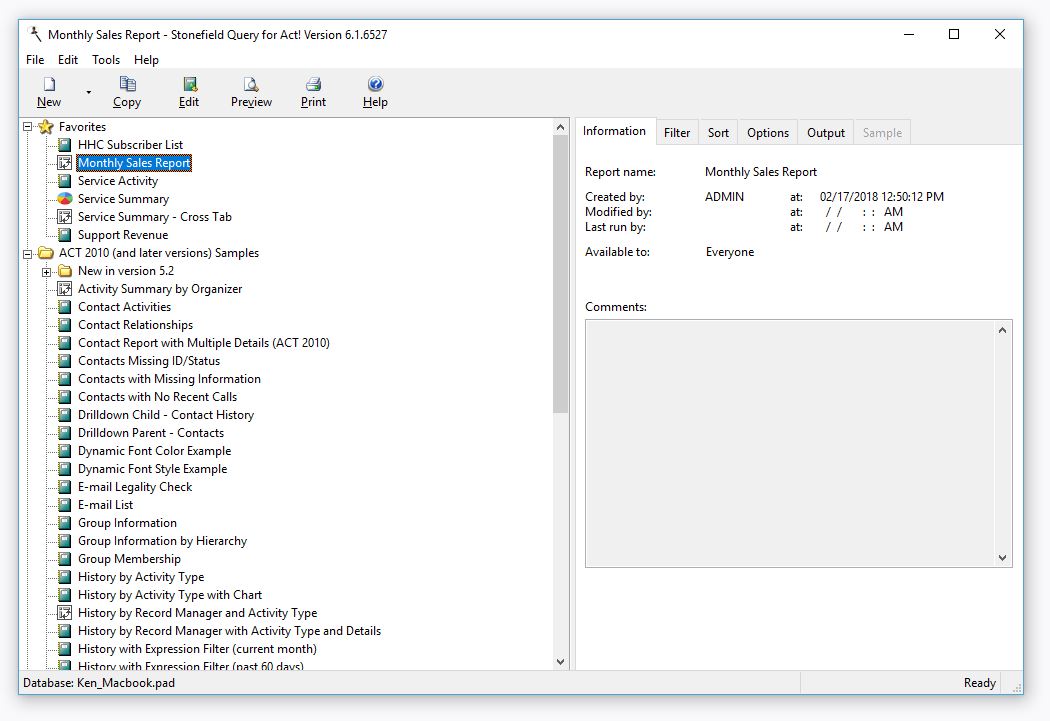This screenshot has height=721, width=1050.
Task: Switch to the Output tab
Action: [x=826, y=133]
